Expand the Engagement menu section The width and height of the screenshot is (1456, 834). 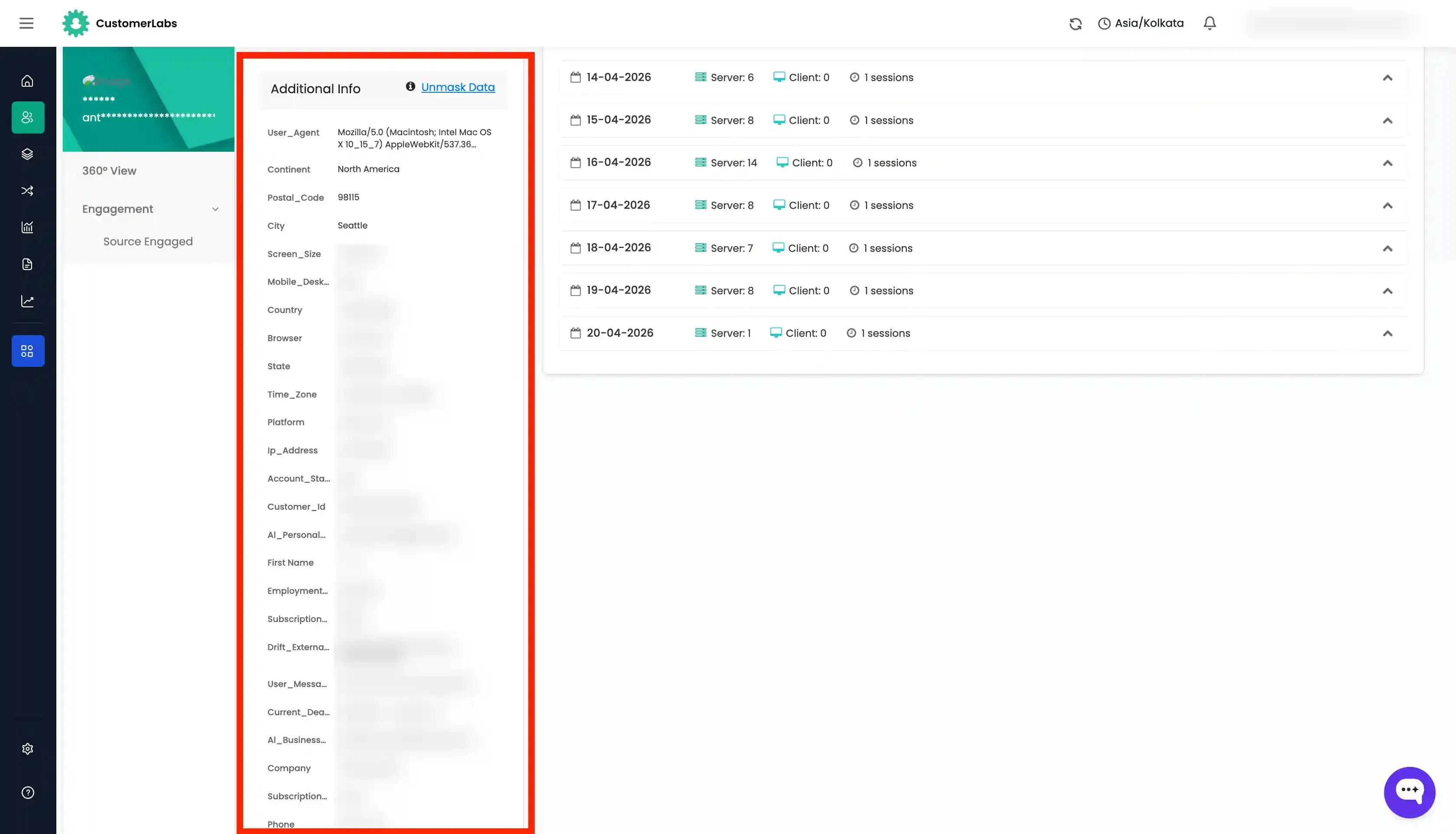tap(150, 209)
